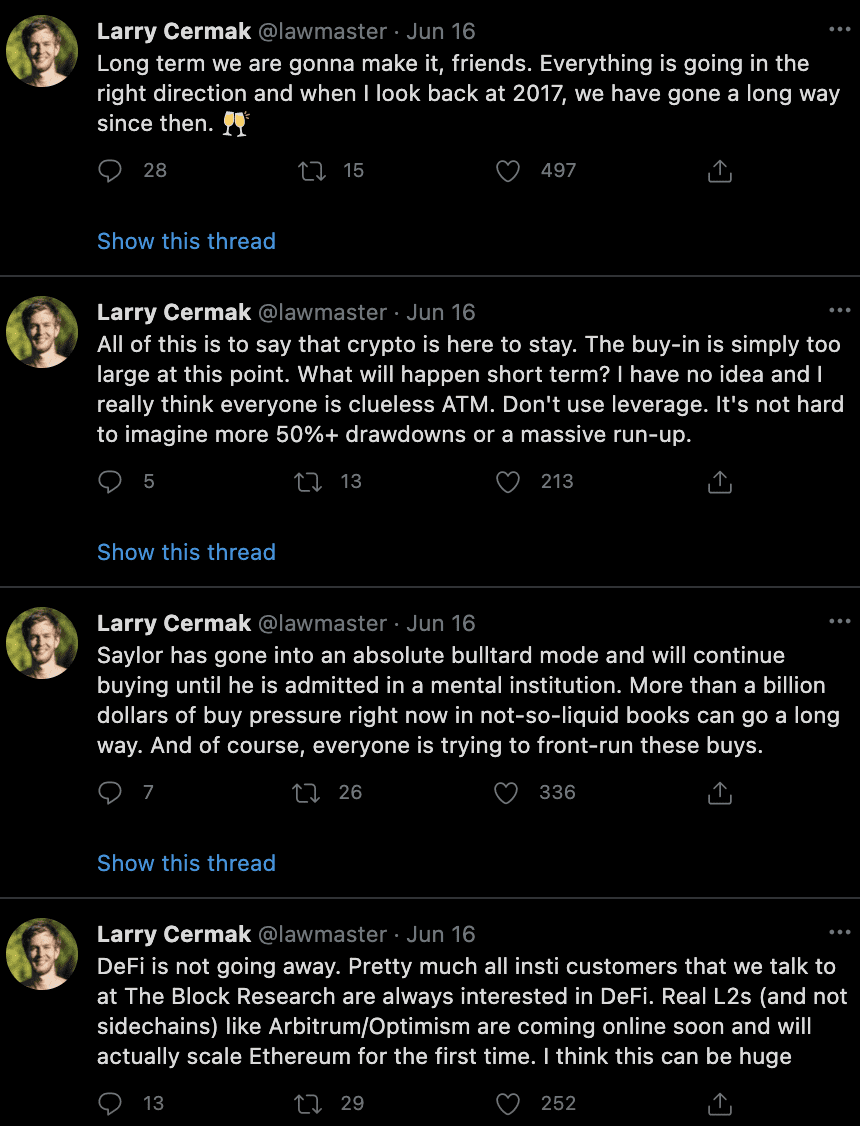Retweet the 'Long term we are gonna make it' tweet
Screen dimensions: 860x1126
312,171
